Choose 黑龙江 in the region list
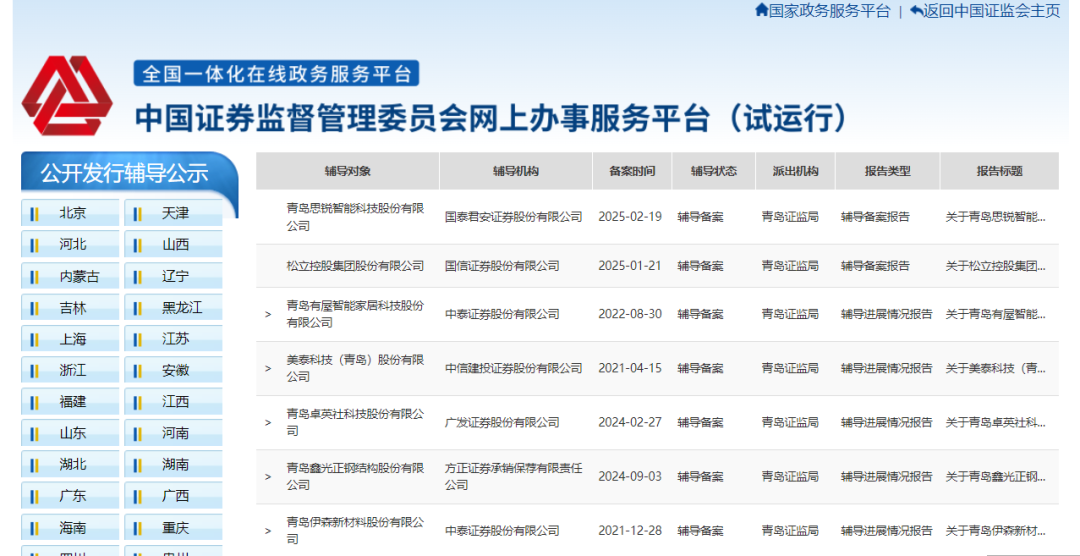Screen dimensions: 1080x556 coord(174,307)
